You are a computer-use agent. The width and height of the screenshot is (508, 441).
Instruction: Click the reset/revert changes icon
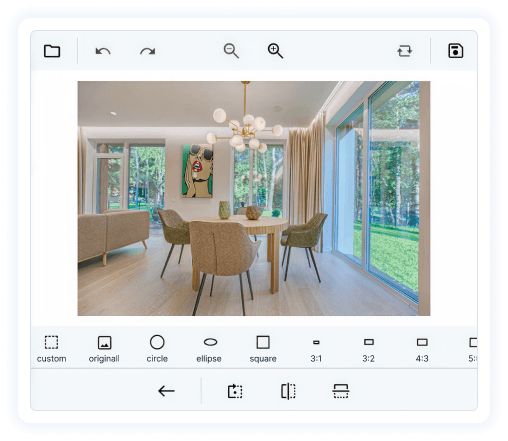[x=405, y=51]
